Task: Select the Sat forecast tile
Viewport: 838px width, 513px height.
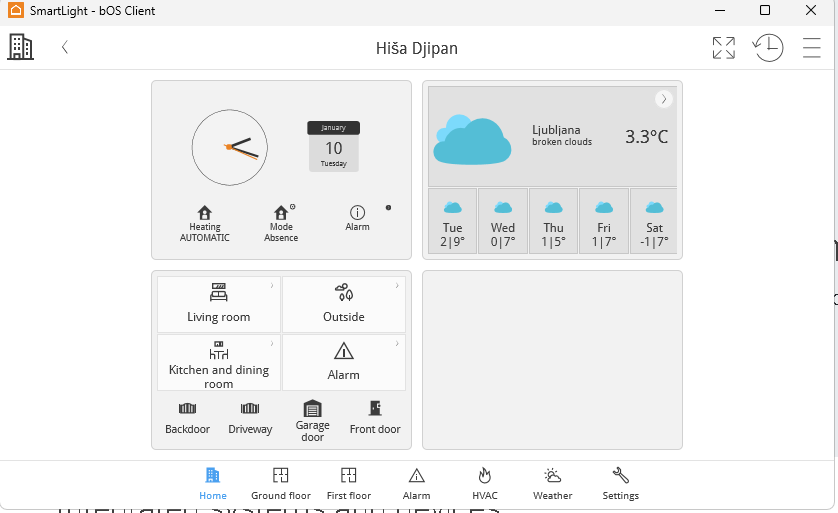Action: point(654,221)
